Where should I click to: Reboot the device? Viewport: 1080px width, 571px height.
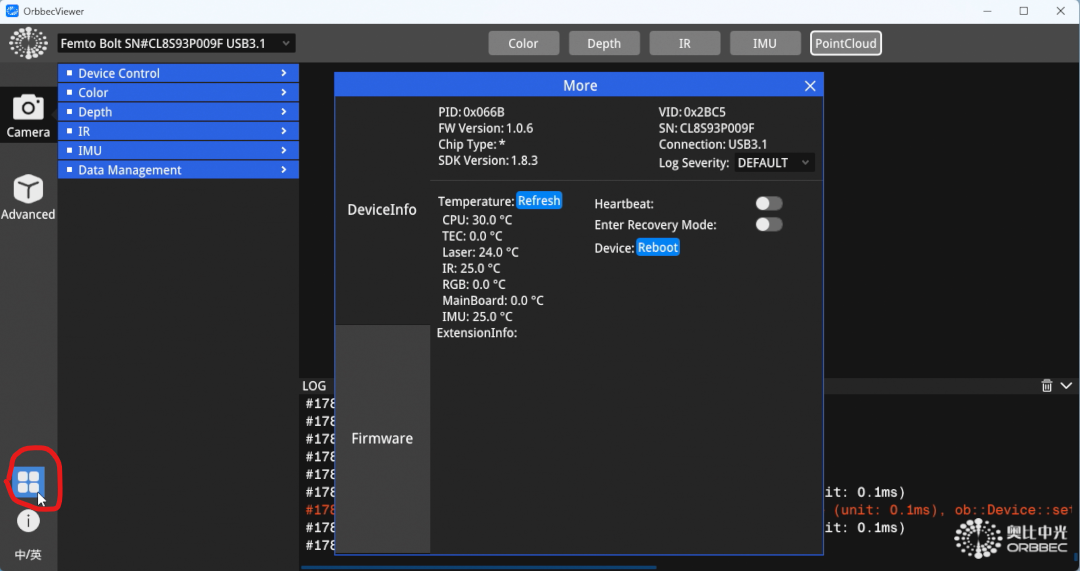[x=658, y=247]
